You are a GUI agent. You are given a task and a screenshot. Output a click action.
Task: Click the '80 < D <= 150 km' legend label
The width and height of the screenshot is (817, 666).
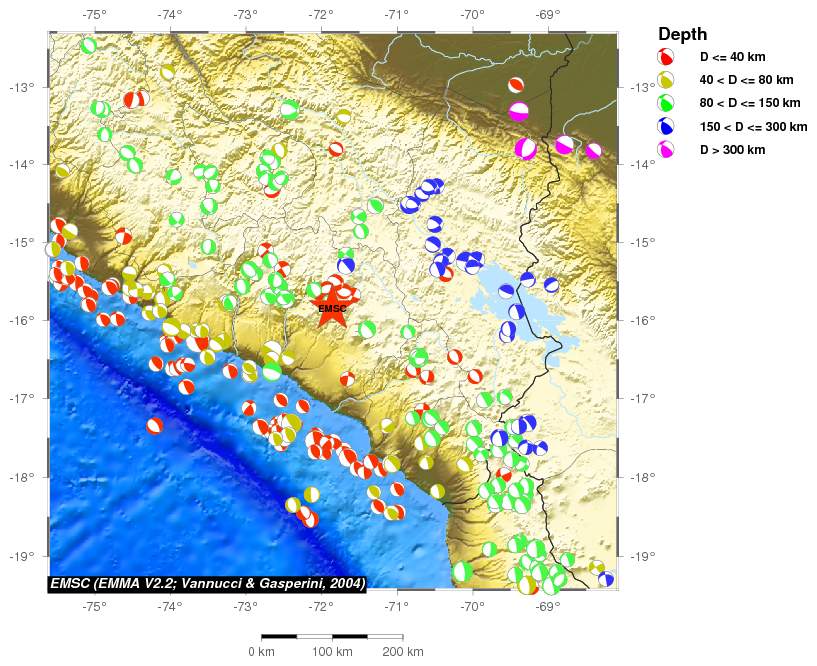pos(749,103)
